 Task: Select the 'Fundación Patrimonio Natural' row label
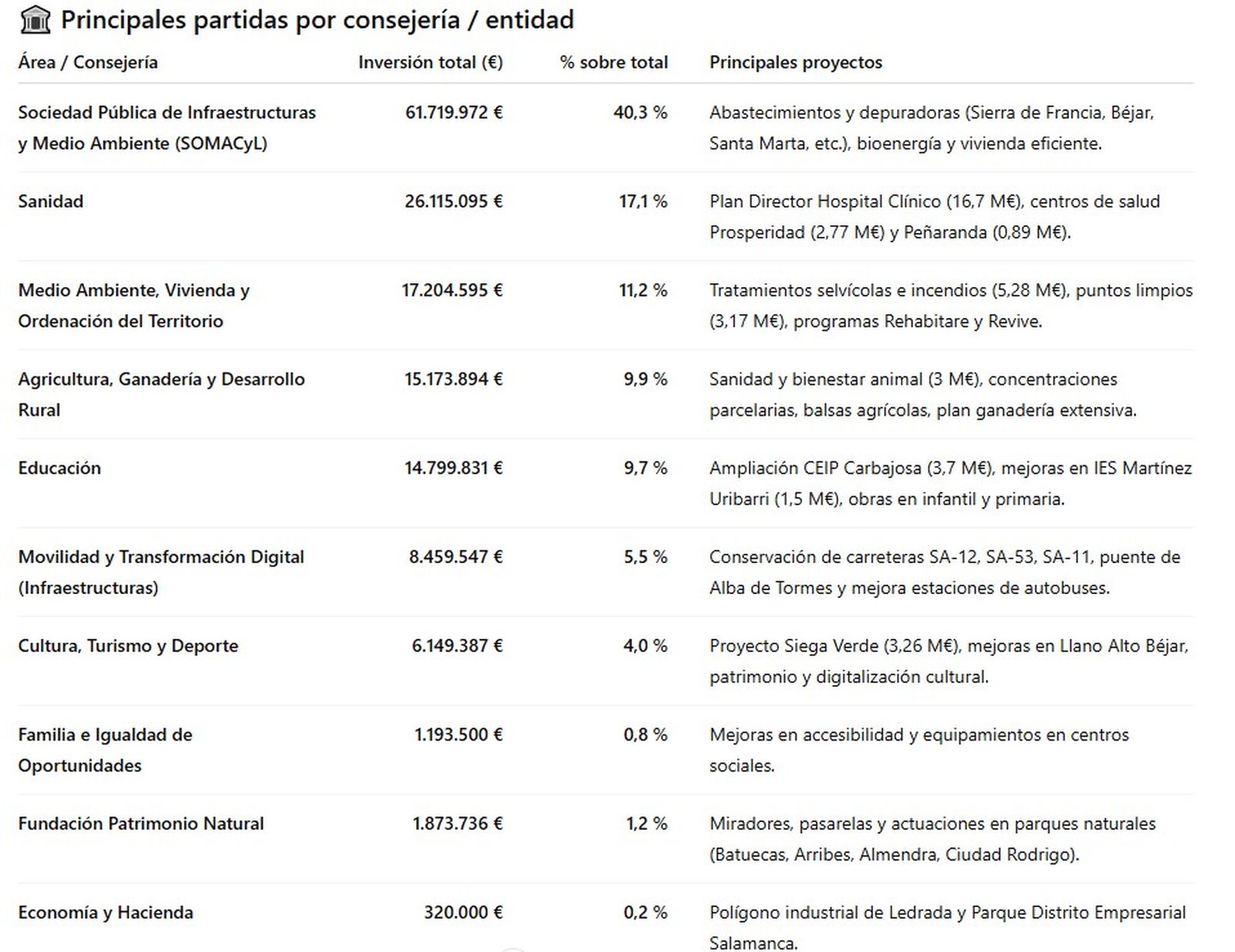click(141, 823)
